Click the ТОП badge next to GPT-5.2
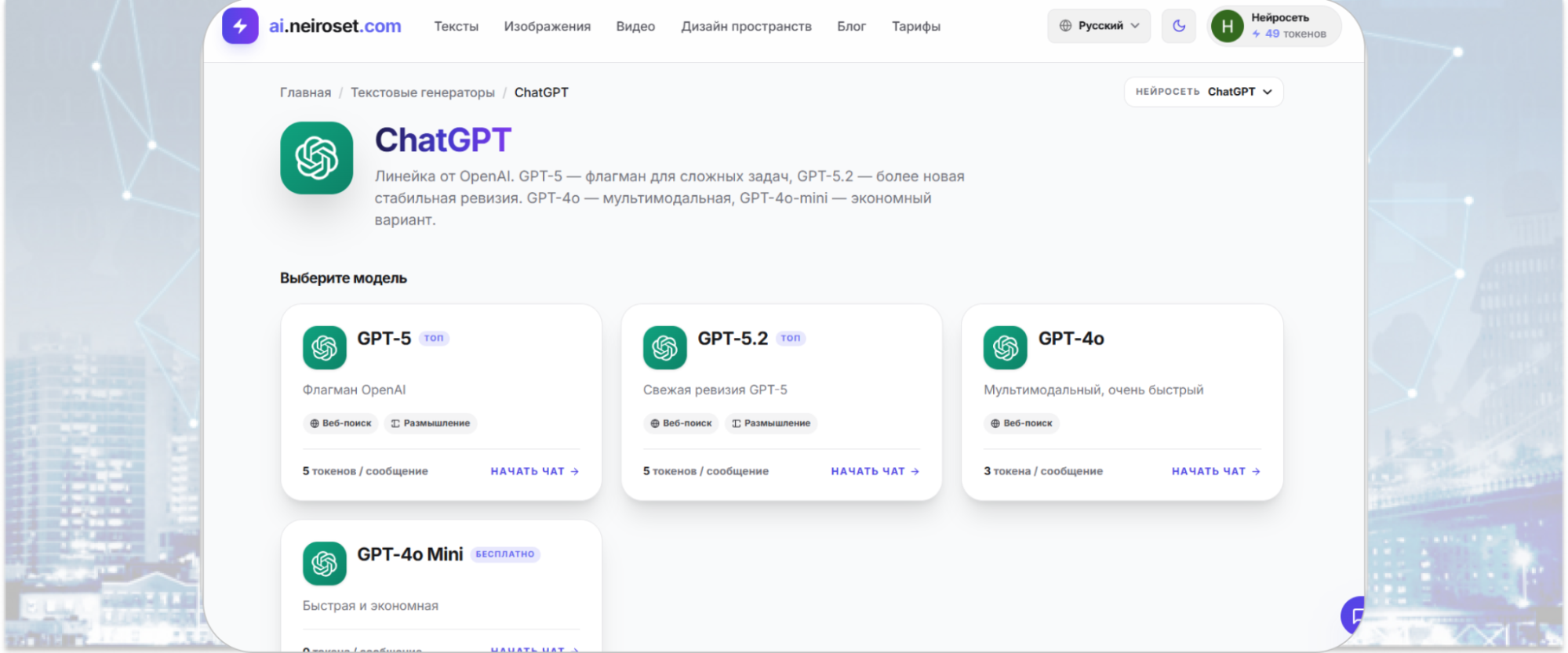The width and height of the screenshot is (1568, 653). click(791, 338)
